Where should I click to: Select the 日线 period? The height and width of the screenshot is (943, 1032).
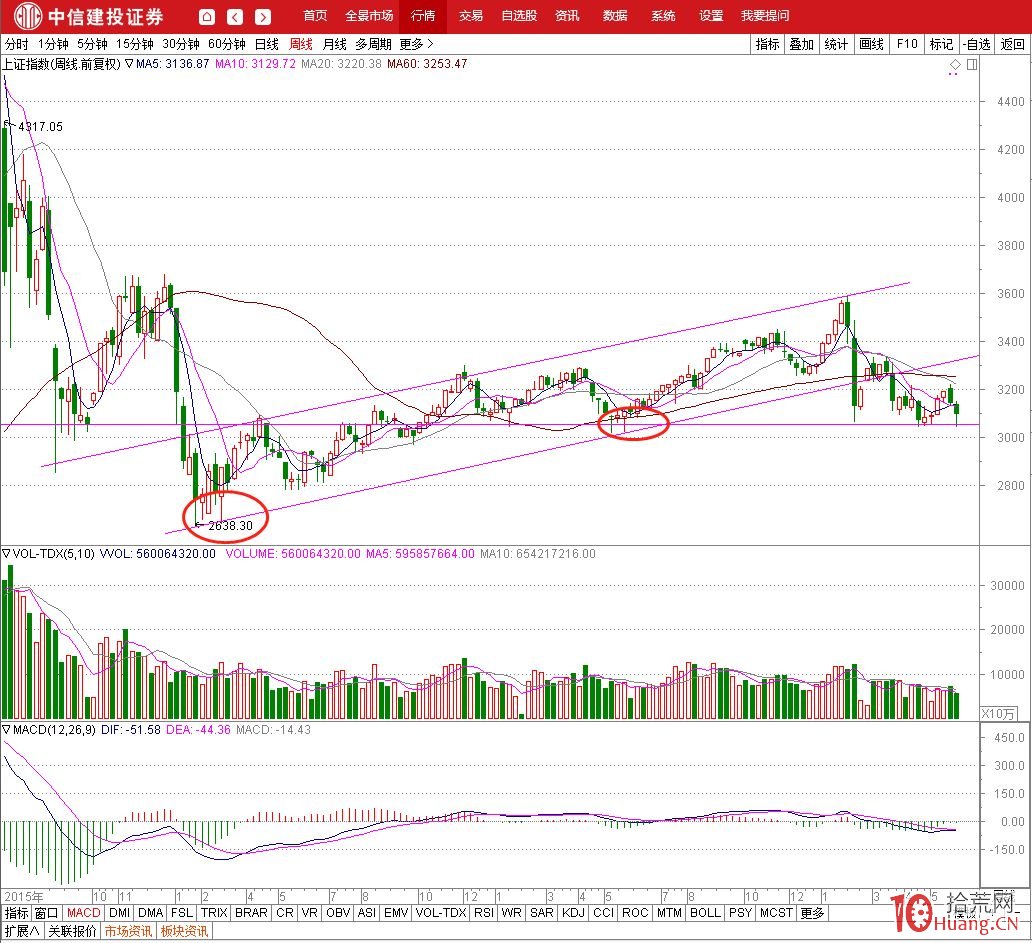[x=267, y=44]
